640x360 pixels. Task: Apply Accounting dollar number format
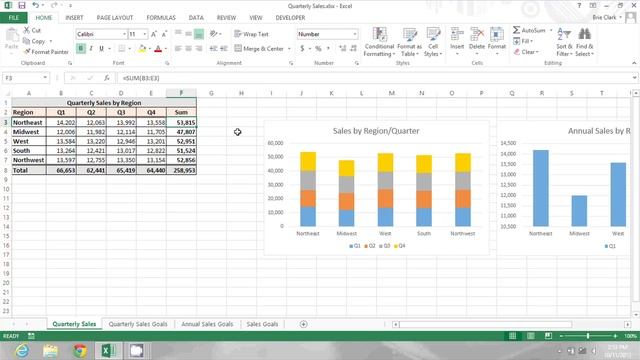pos(302,49)
